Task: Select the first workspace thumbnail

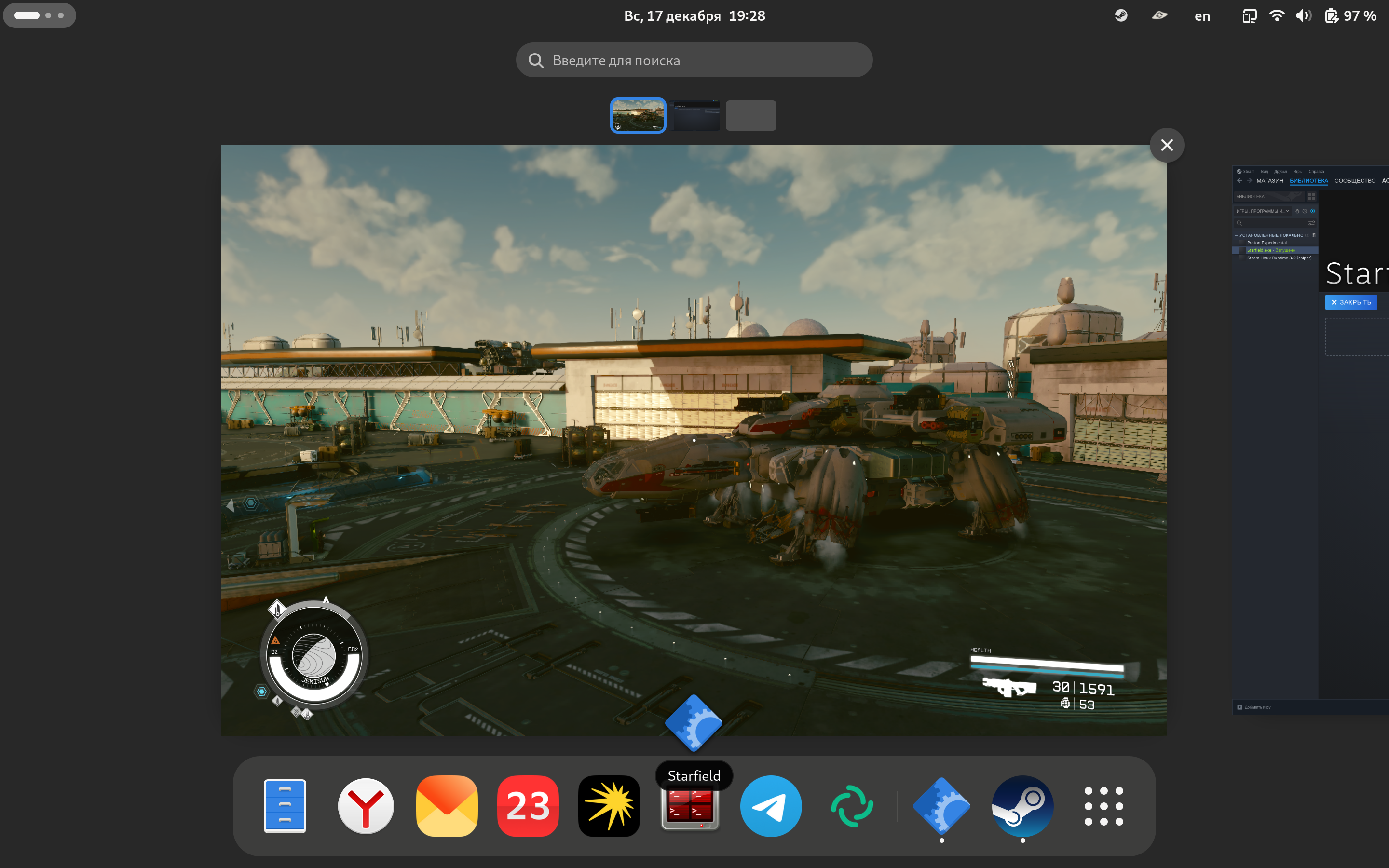Action: click(638, 115)
